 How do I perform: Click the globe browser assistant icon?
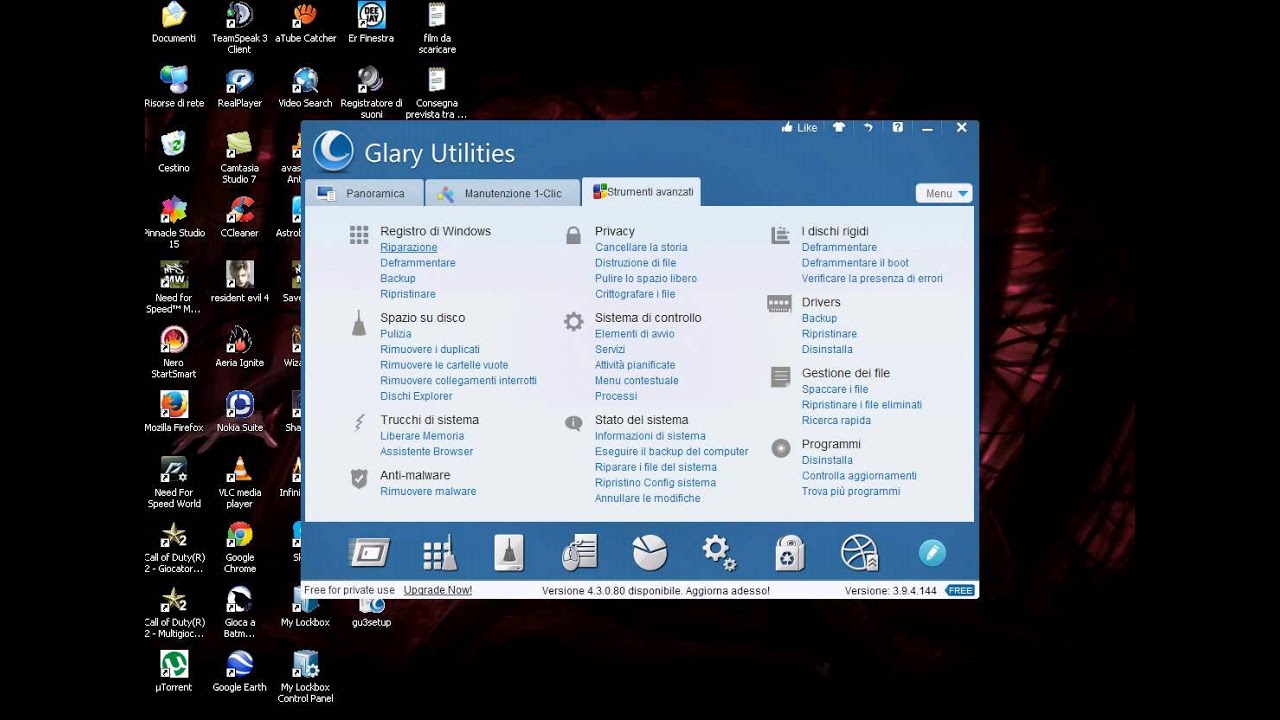[860, 552]
